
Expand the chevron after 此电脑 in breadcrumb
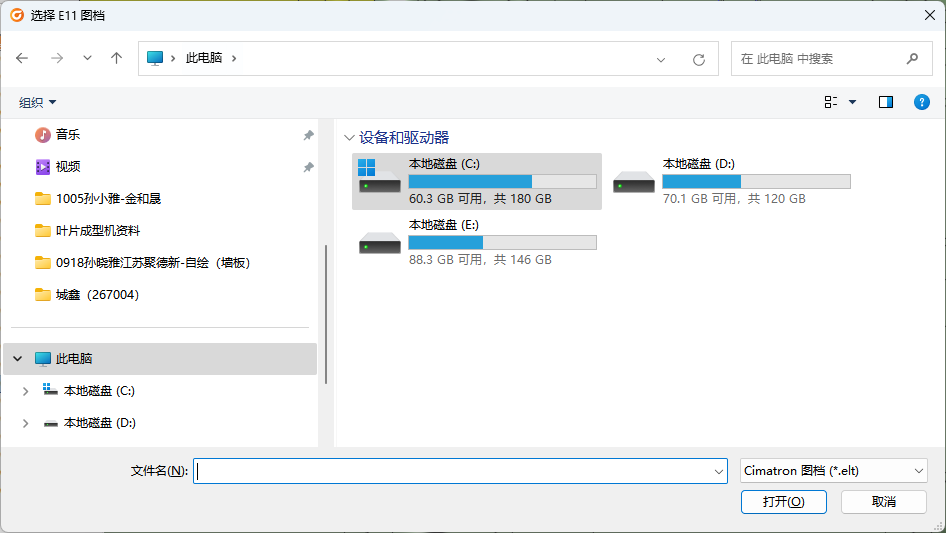tap(234, 59)
